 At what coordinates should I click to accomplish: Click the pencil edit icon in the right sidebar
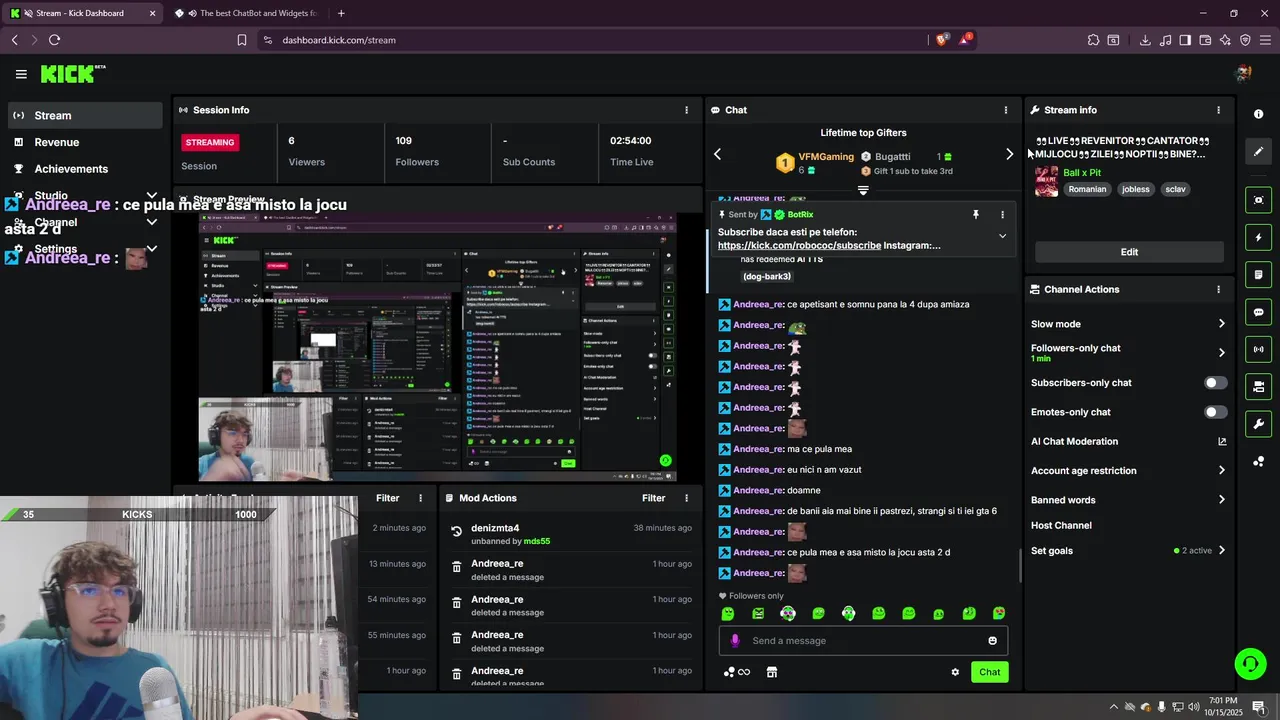[1259, 151]
